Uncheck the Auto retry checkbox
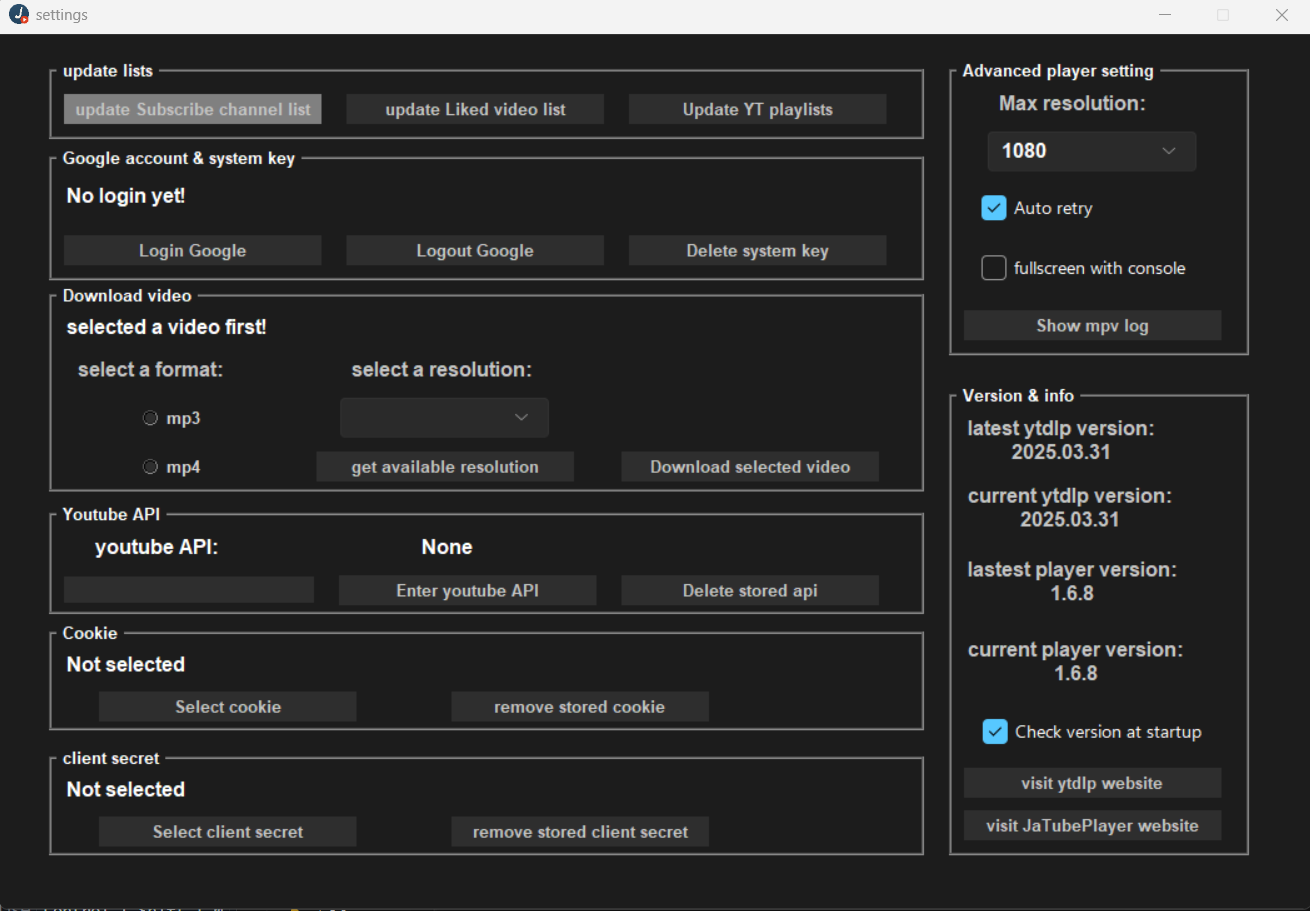 coord(993,208)
